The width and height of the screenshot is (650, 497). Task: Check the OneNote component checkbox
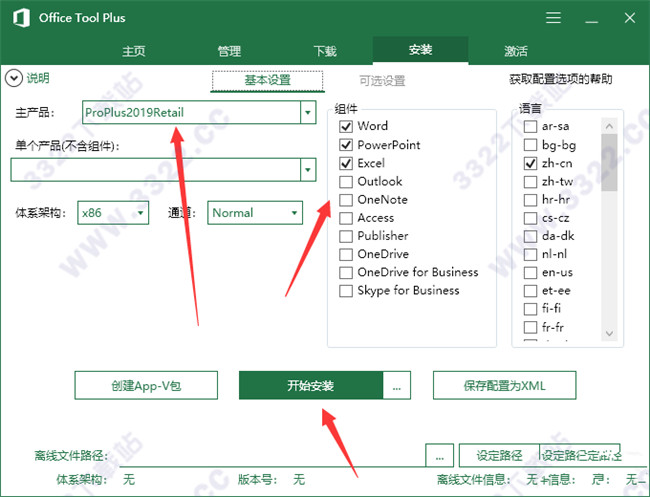[346, 200]
